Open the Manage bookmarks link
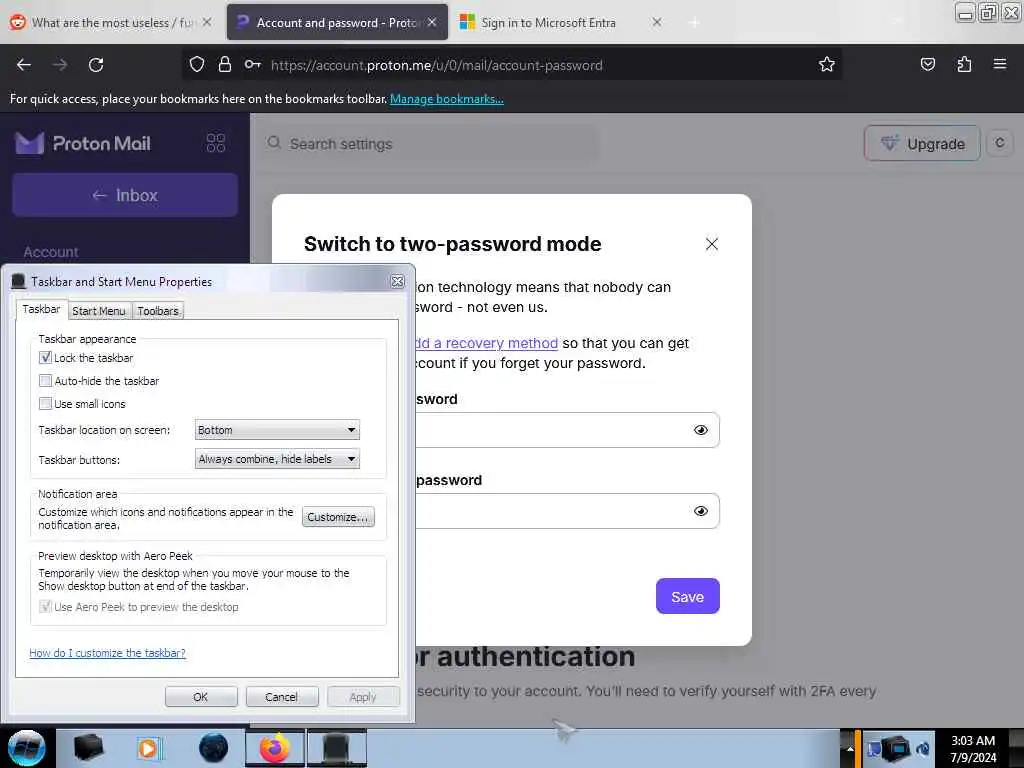 (447, 99)
